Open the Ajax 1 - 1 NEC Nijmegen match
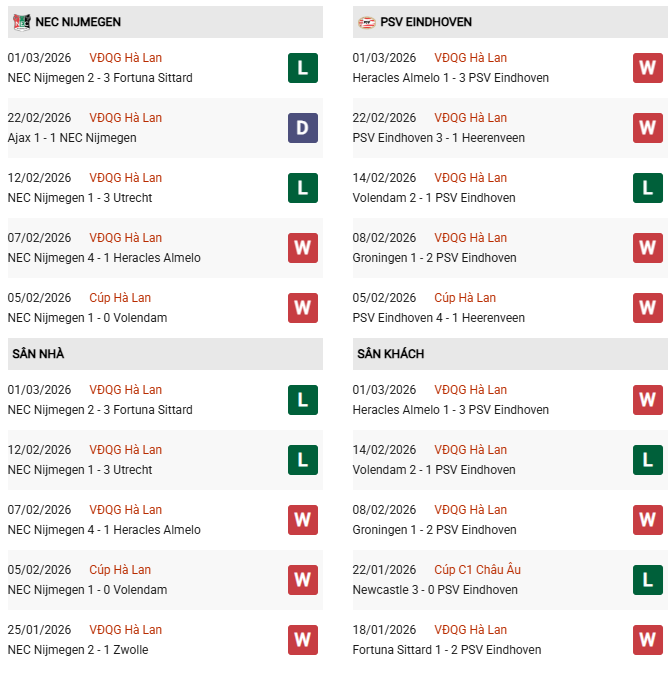This screenshot has height=675, width=672. (72, 138)
